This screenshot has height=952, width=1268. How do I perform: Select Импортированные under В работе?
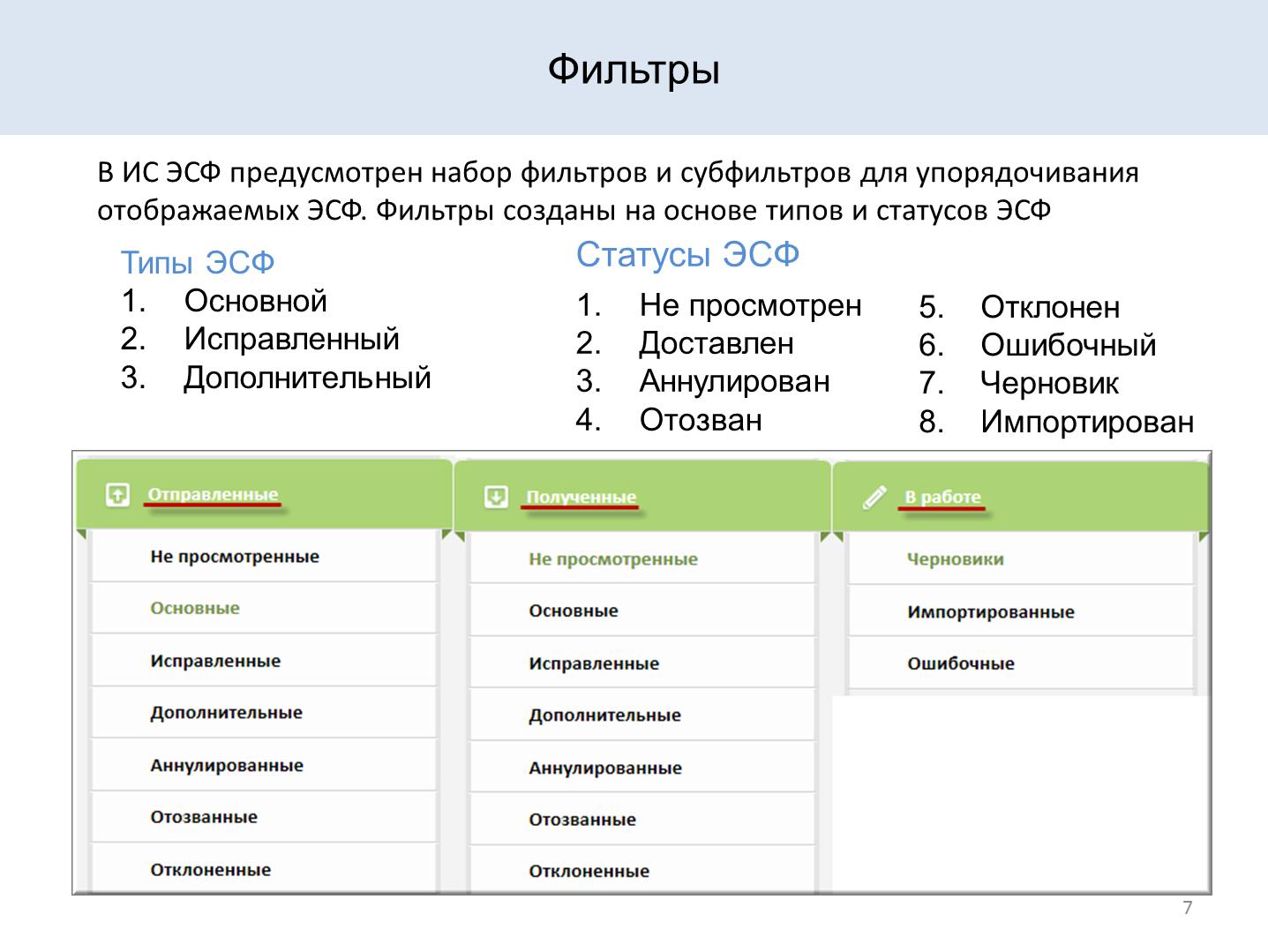tap(990, 612)
